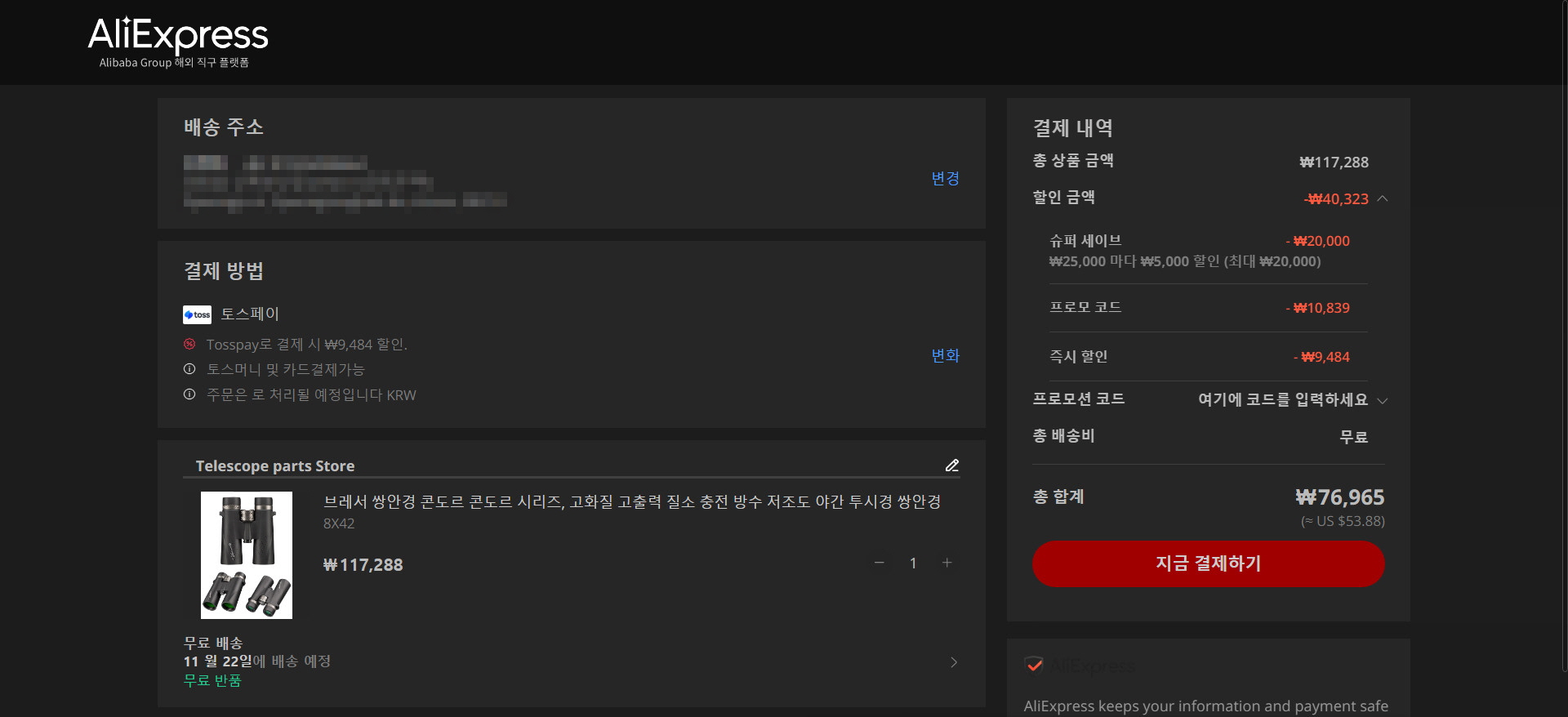This screenshot has width=1568, height=717.
Task: Click the info icon next to 토스머니 및 카드결제가능
Action: (x=189, y=369)
